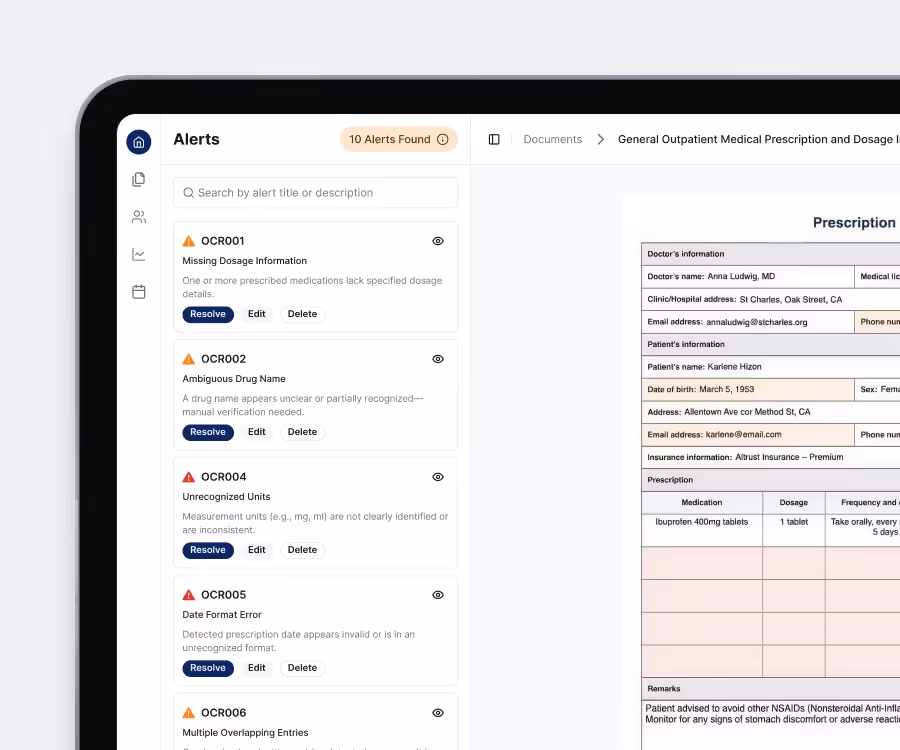Toggle eye visibility for OCR005 alert
900x750 pixels.
pos(438,595)
